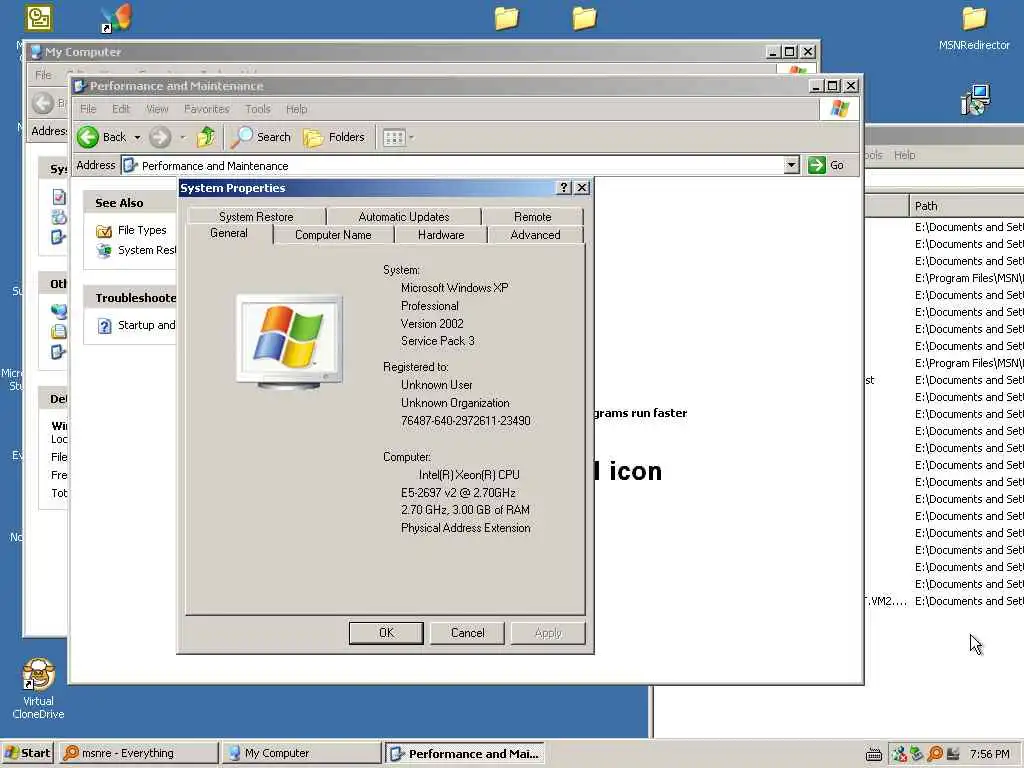Switch to msnre - Everything taskbar button
Viewport: 1024px width, 768px height.
click(138, 753)
